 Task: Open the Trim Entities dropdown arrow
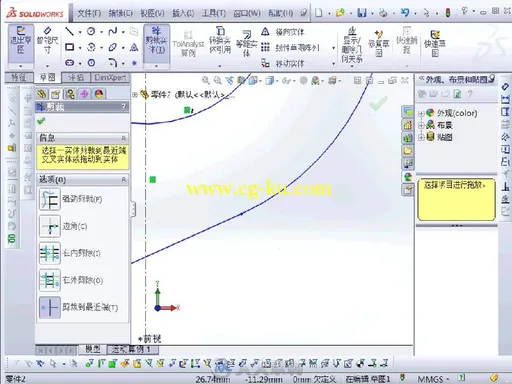click(156, 66)
